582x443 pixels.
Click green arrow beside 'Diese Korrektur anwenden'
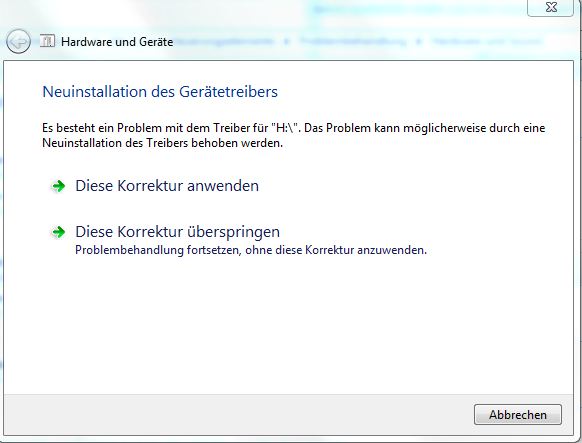coord(58,186)
